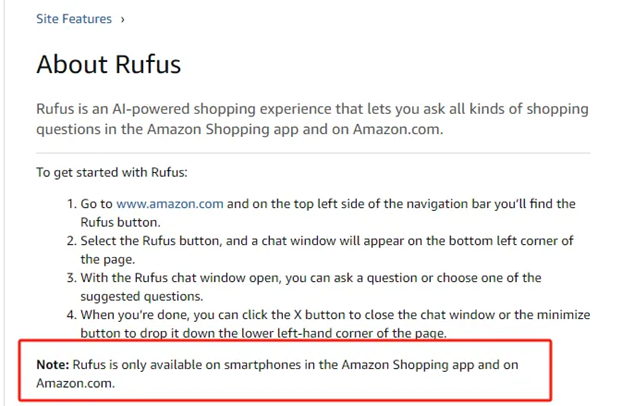The width and height of the screenshot is (634, 406).
Task: Click the About Rufus page heading
Action: (108, 64)
